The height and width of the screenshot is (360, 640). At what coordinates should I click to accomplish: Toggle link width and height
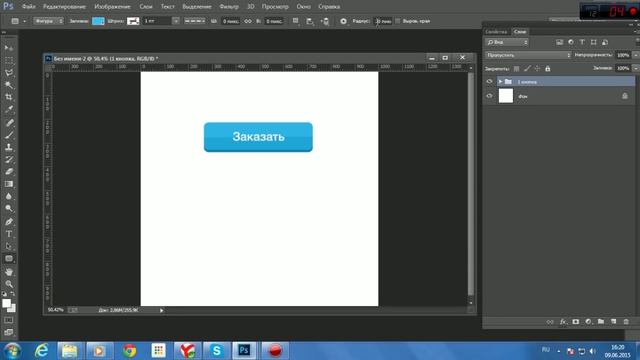coord(248,21)
